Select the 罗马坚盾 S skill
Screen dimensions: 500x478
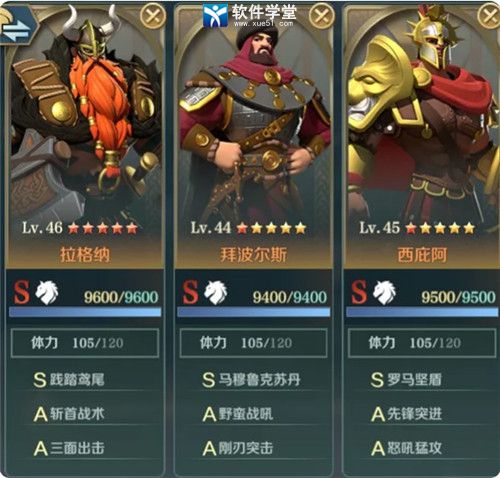point(406,380)
